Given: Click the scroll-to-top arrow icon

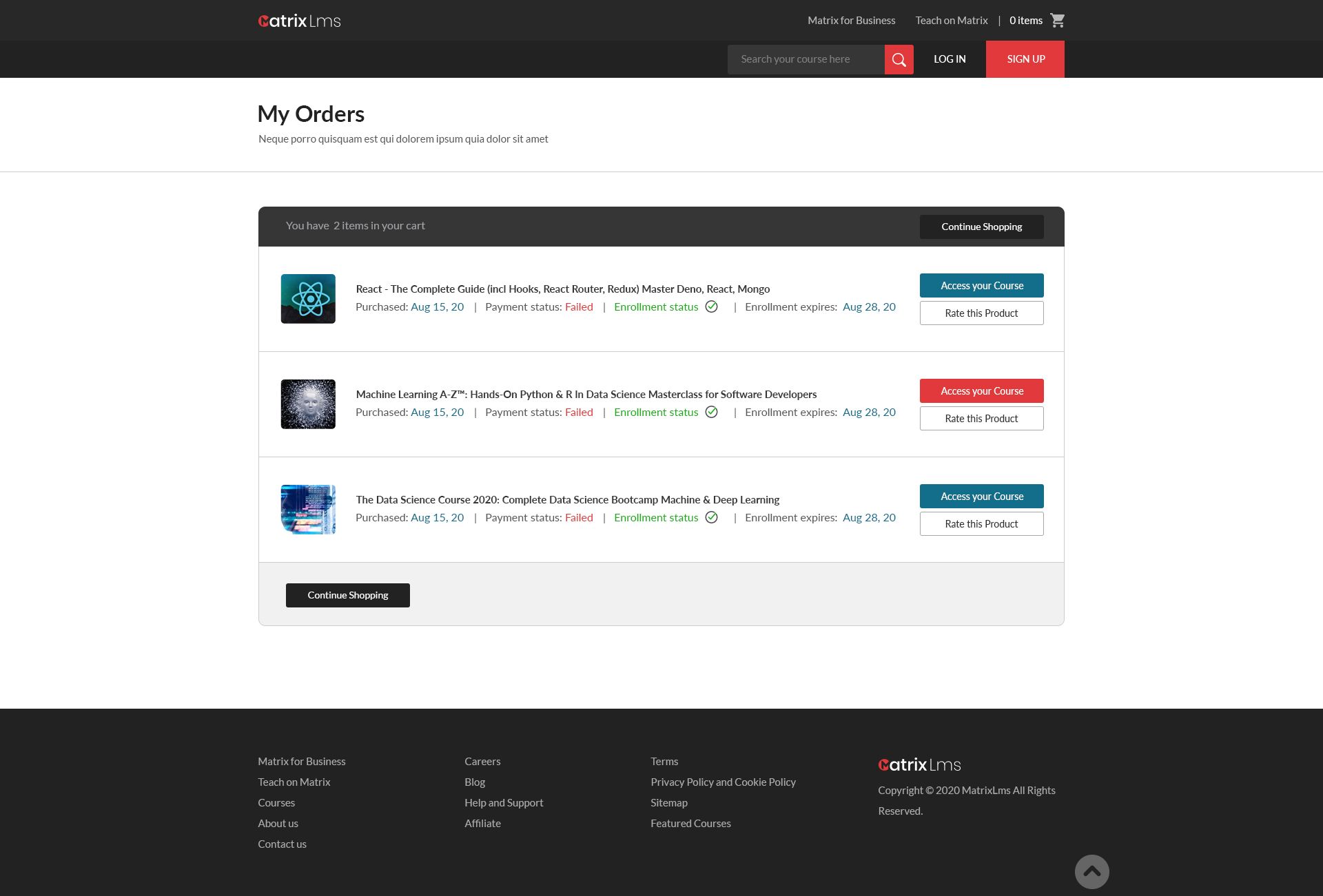Looking at the screenshot, I should point(1091,871).
